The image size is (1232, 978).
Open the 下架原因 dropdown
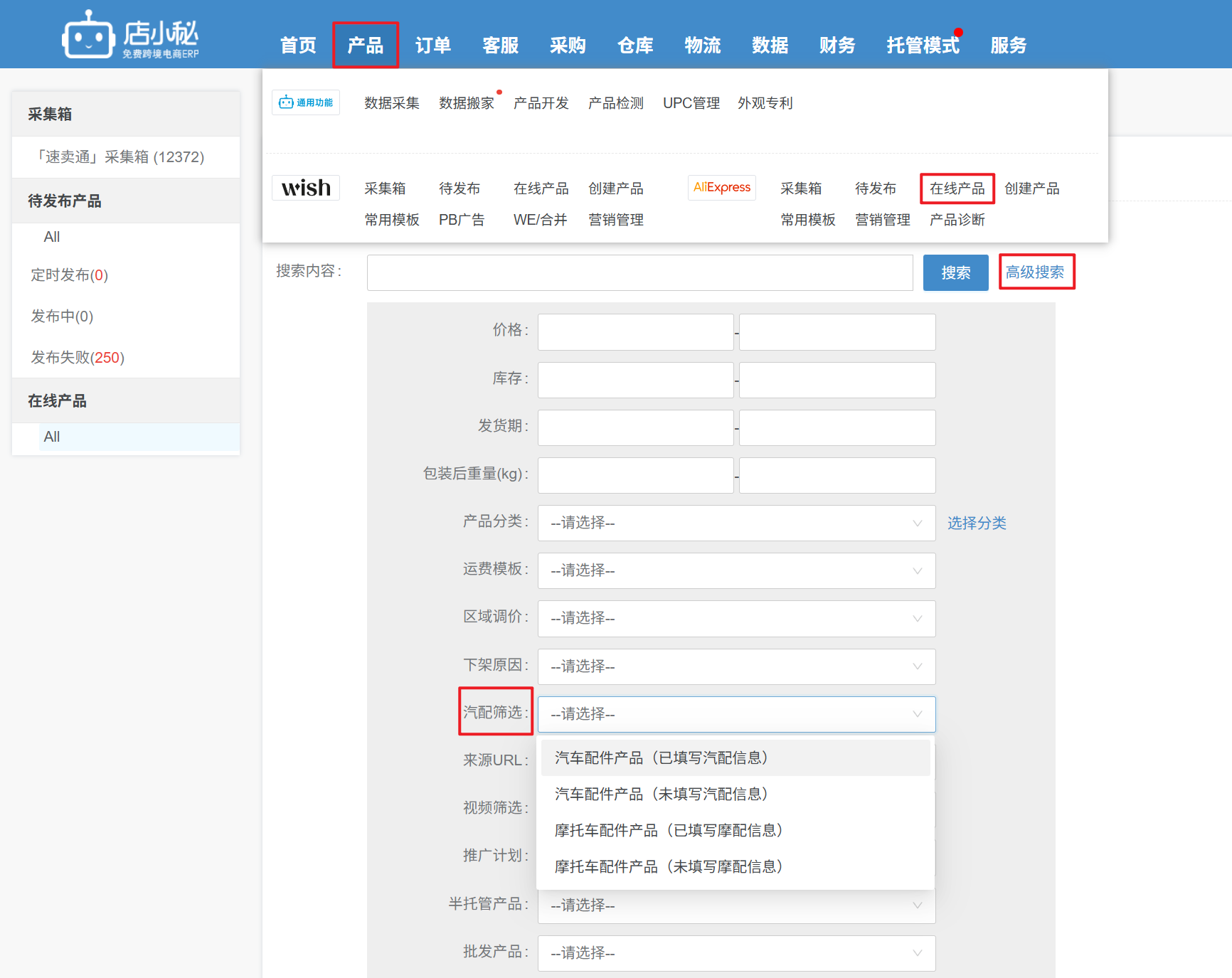(736, 666)
